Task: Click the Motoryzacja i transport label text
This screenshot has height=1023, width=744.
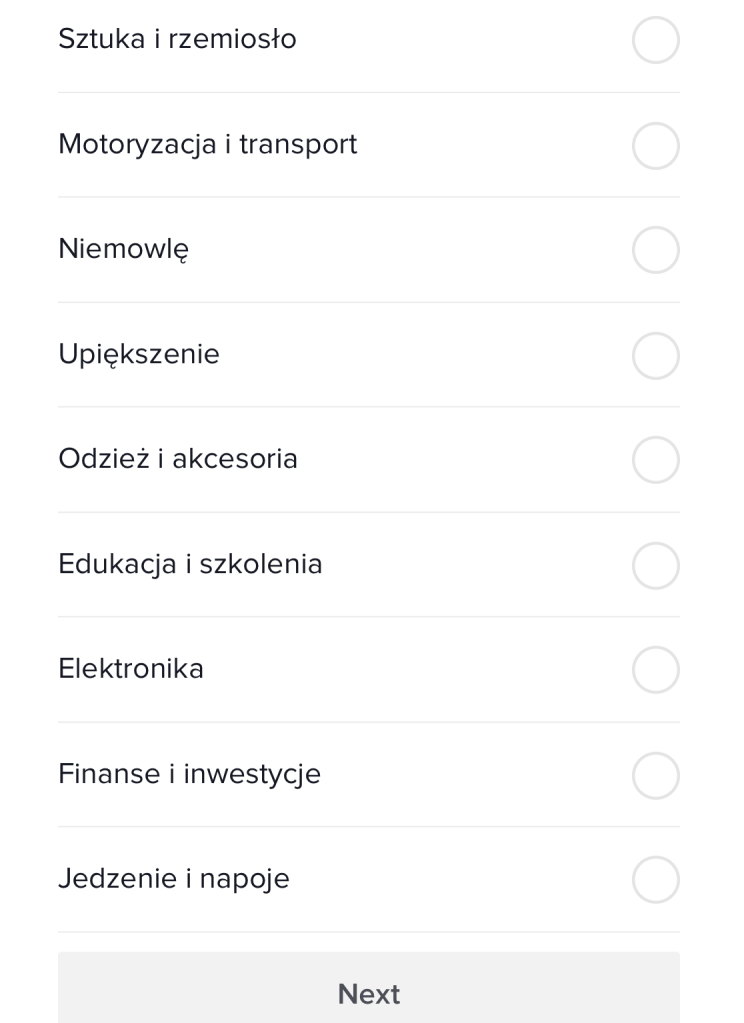Action: pos(207,145)
